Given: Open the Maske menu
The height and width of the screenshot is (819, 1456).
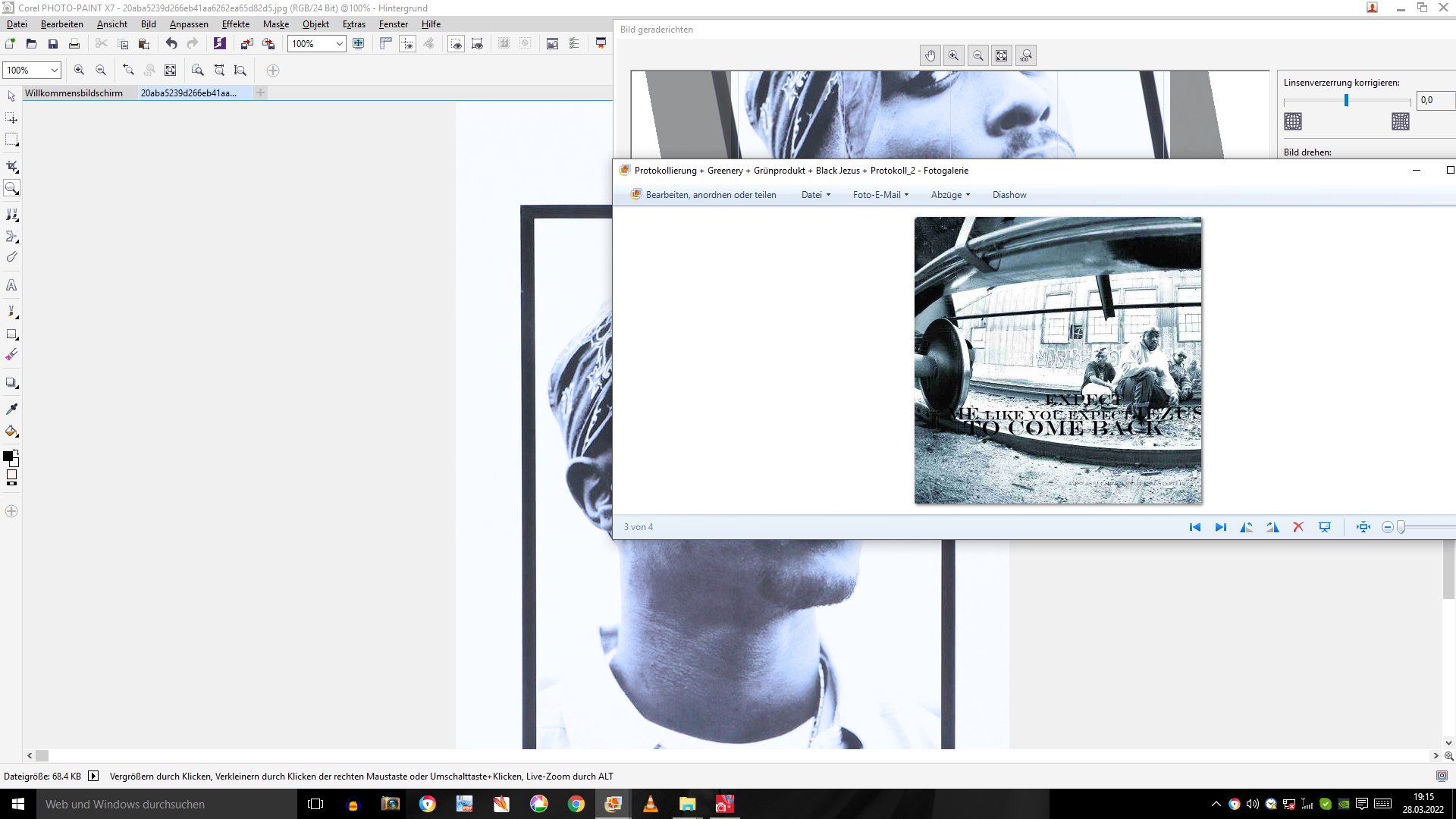Looking at the screenshot, I should coord(276,24).
